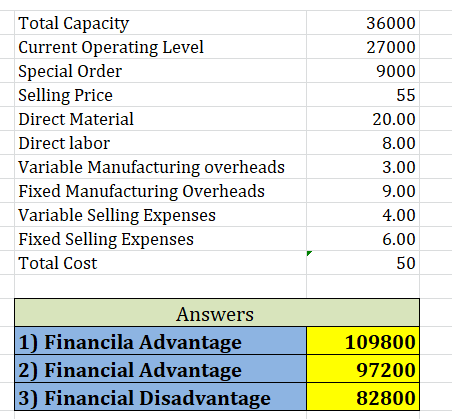452x419 pixels.
Task: Select the Selling Price value 55
Action: [363, 95]
